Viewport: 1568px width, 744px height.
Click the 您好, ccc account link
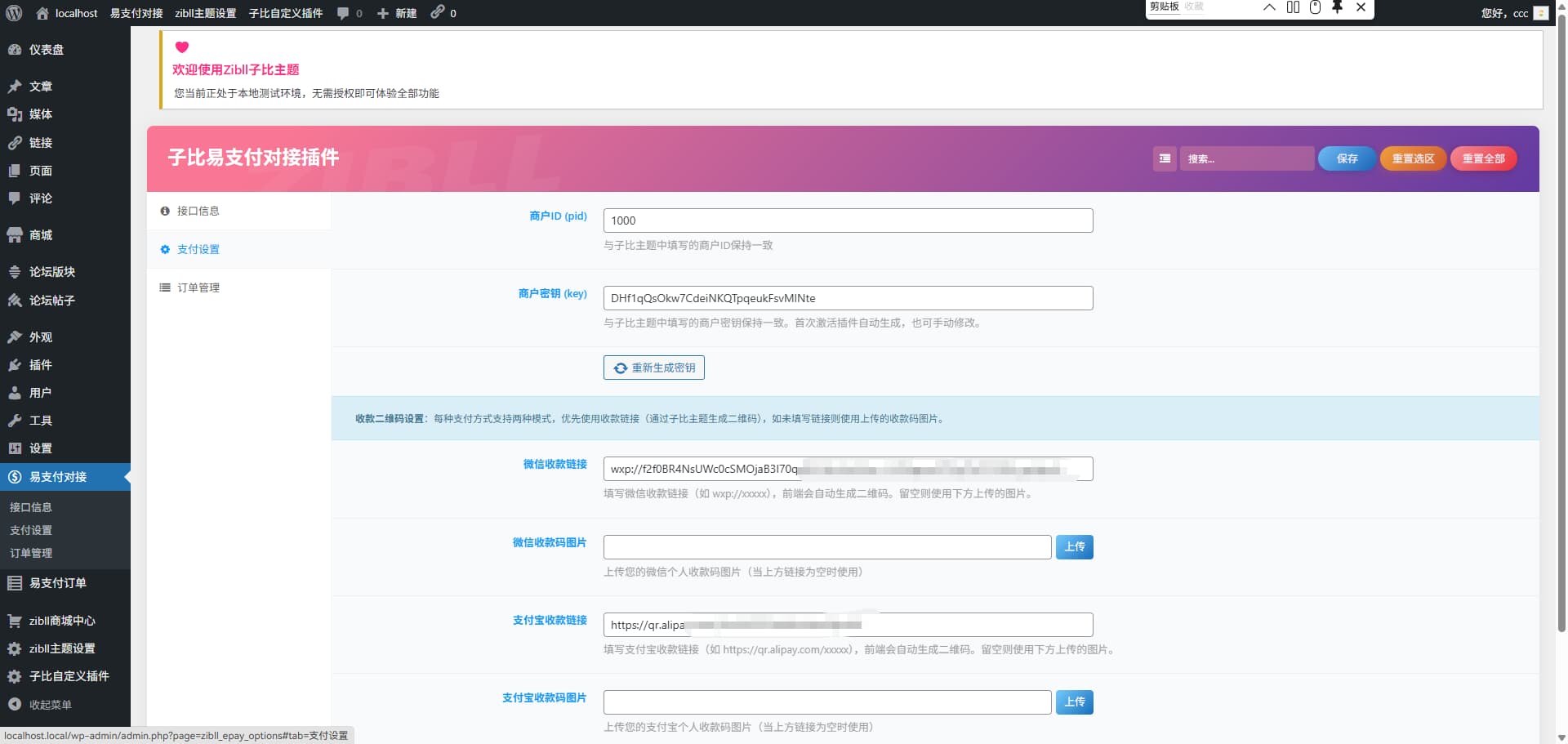click(1513, 13)
